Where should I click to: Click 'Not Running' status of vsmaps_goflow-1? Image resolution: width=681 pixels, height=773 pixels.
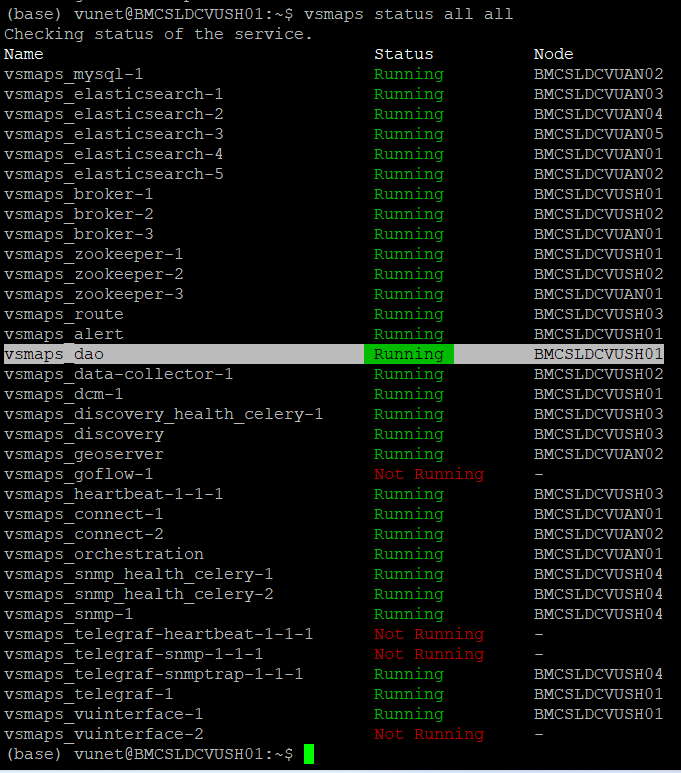click(x=429, y=474)
